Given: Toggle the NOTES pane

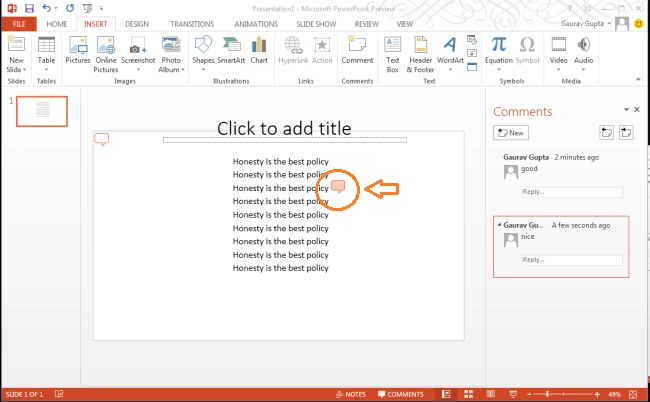Looking at the screenshot, I should (351, 394).
